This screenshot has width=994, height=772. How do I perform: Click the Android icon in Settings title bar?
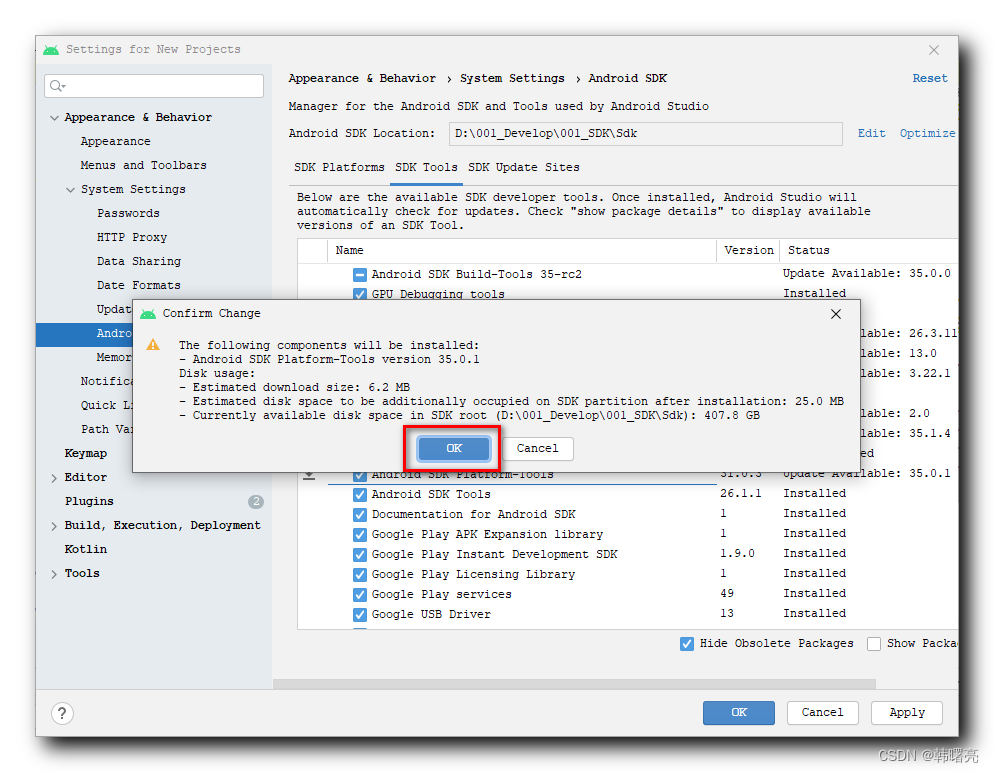[x=51, y=49]
